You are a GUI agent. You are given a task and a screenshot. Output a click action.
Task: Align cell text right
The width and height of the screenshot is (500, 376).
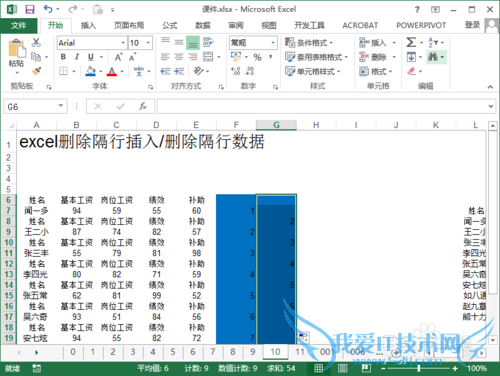[193, 57]
